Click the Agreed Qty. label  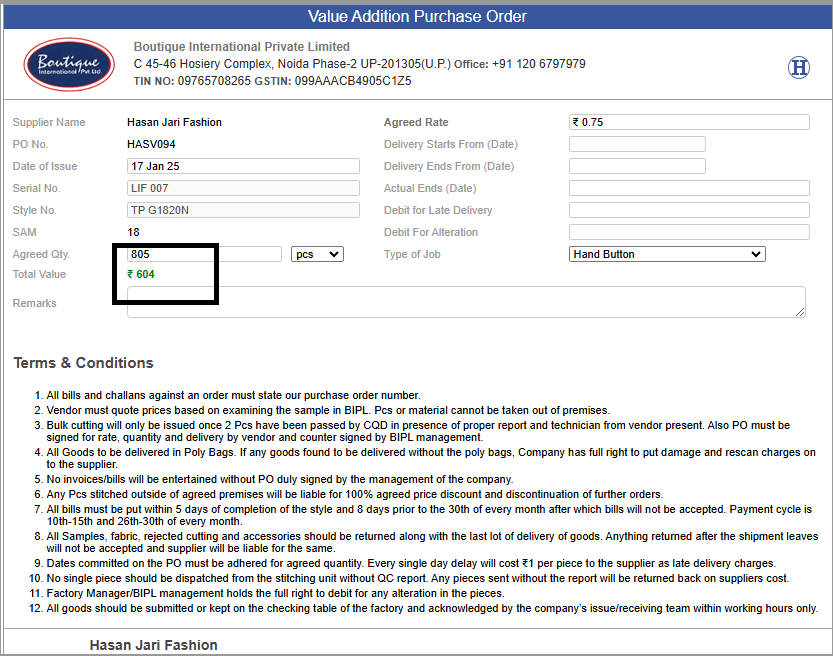tap(41, 254)
